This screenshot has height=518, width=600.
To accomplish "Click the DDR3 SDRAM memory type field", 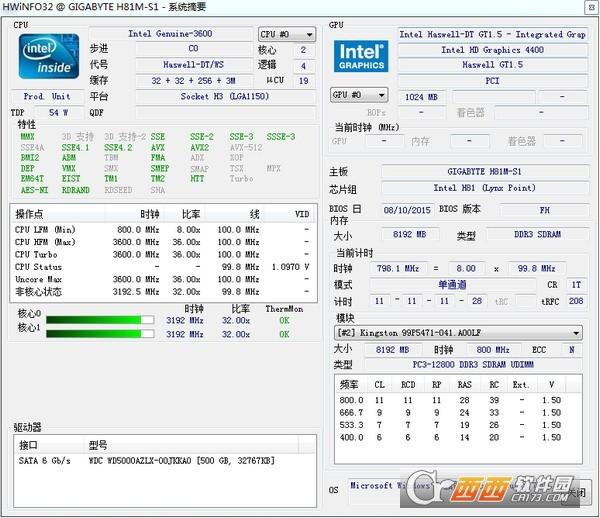I will pos(538,234).
